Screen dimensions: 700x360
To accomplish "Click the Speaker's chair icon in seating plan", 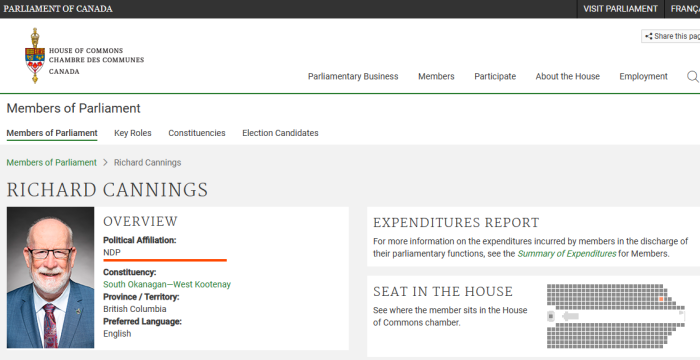I will [x=551, y=316].
